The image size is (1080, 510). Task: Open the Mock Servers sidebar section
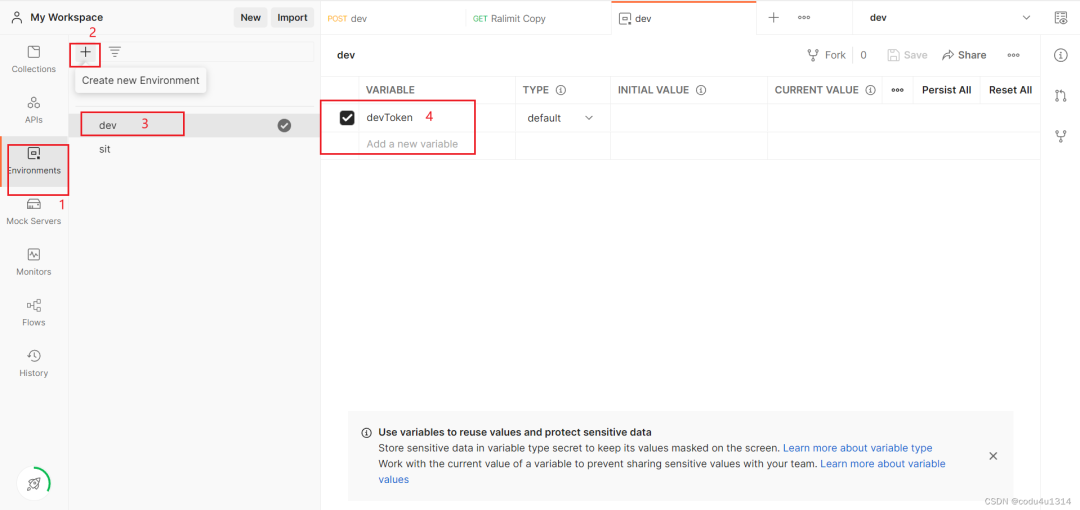34,212
